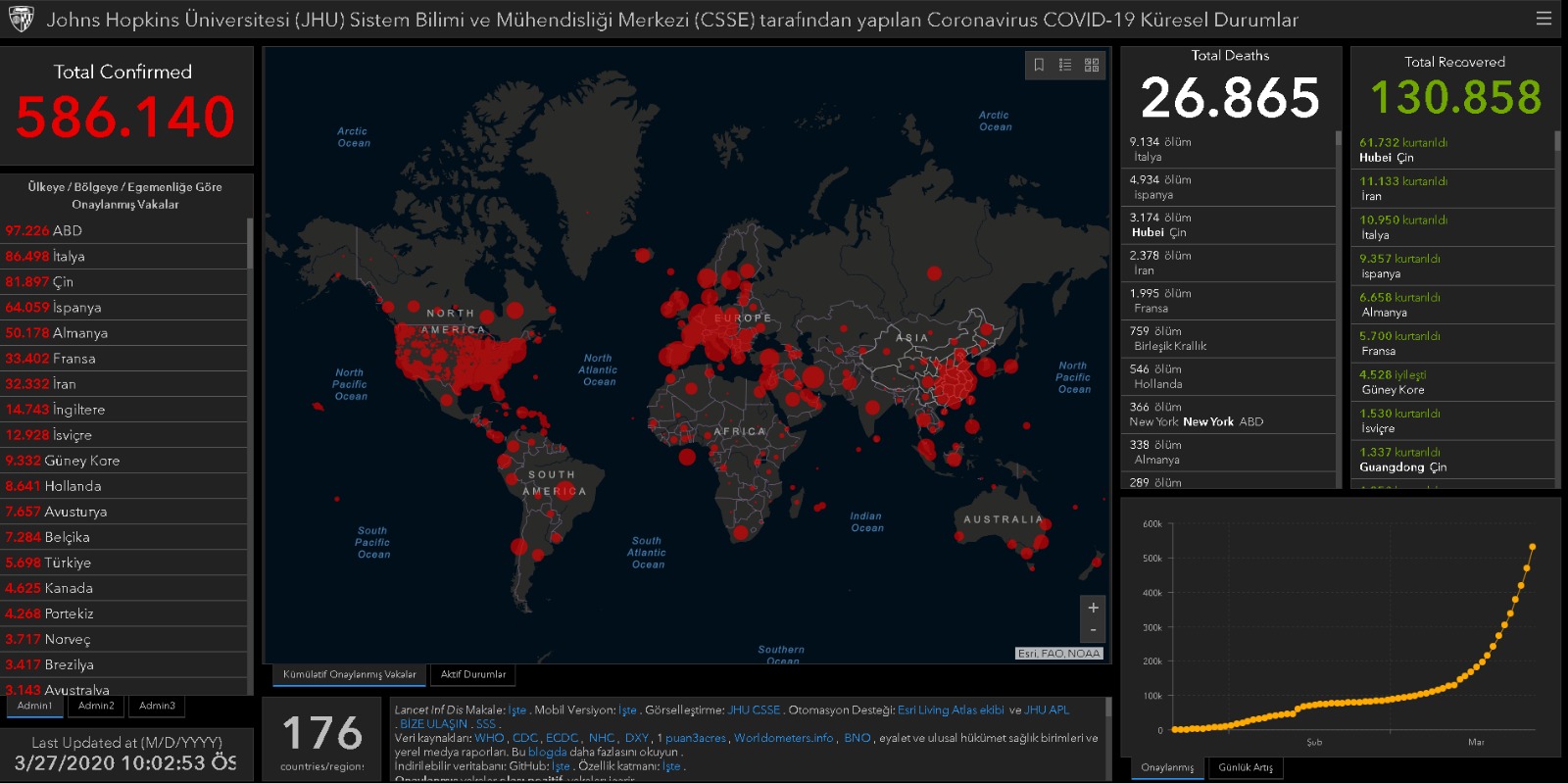Open the hamburger menu in the header
The width and height of the screenshot is (1568, 783).
pos(1543,18)
